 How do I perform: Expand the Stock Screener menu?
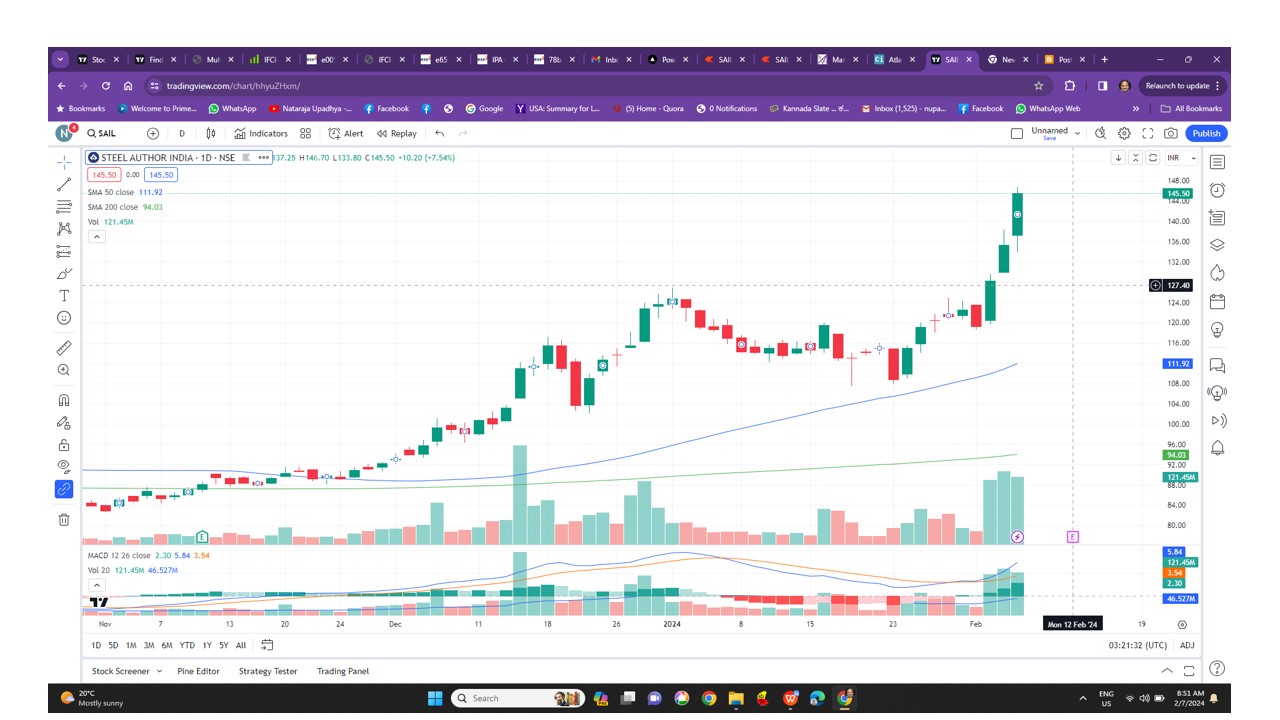pos(126,671)
